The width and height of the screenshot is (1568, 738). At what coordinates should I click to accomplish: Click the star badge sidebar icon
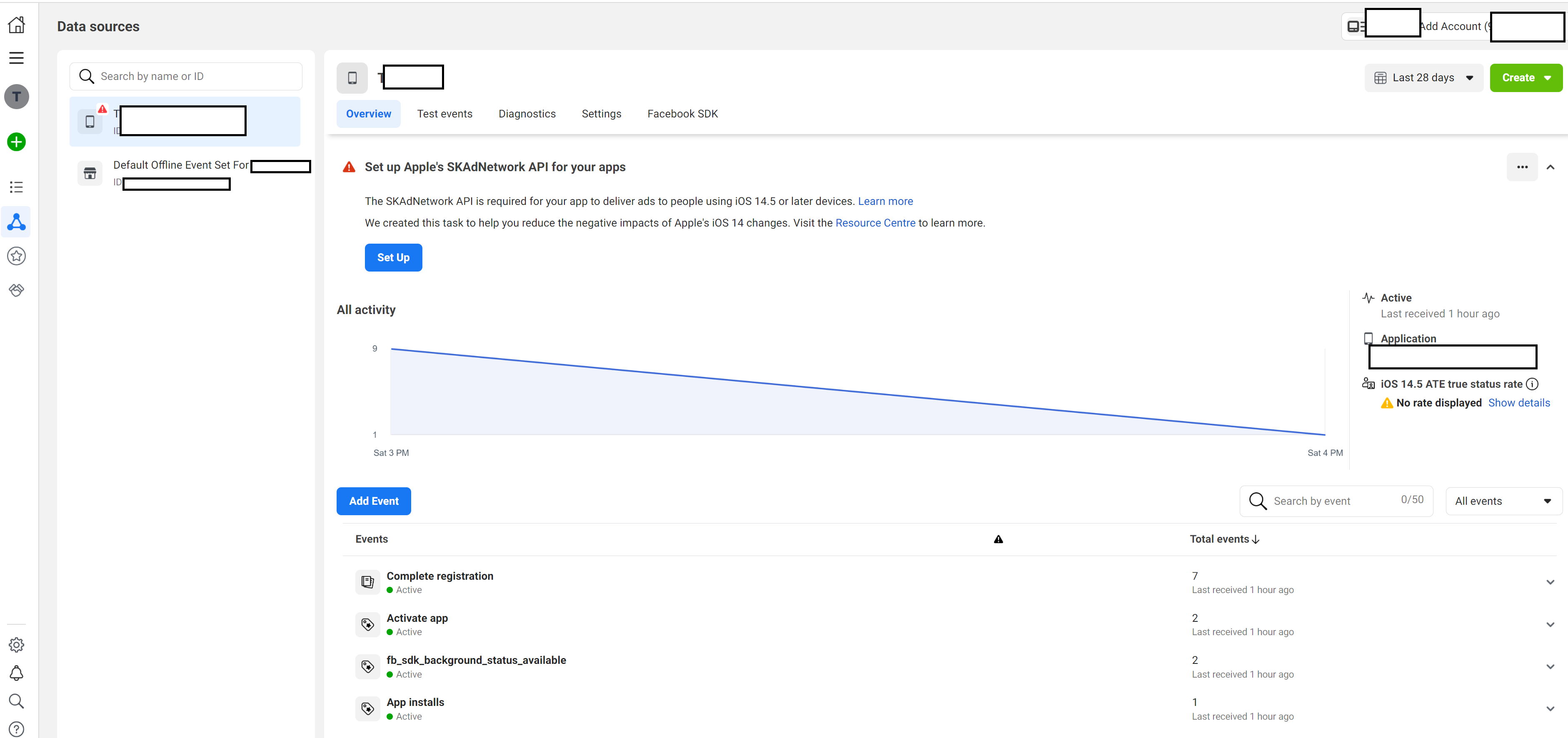coord(16,256)
